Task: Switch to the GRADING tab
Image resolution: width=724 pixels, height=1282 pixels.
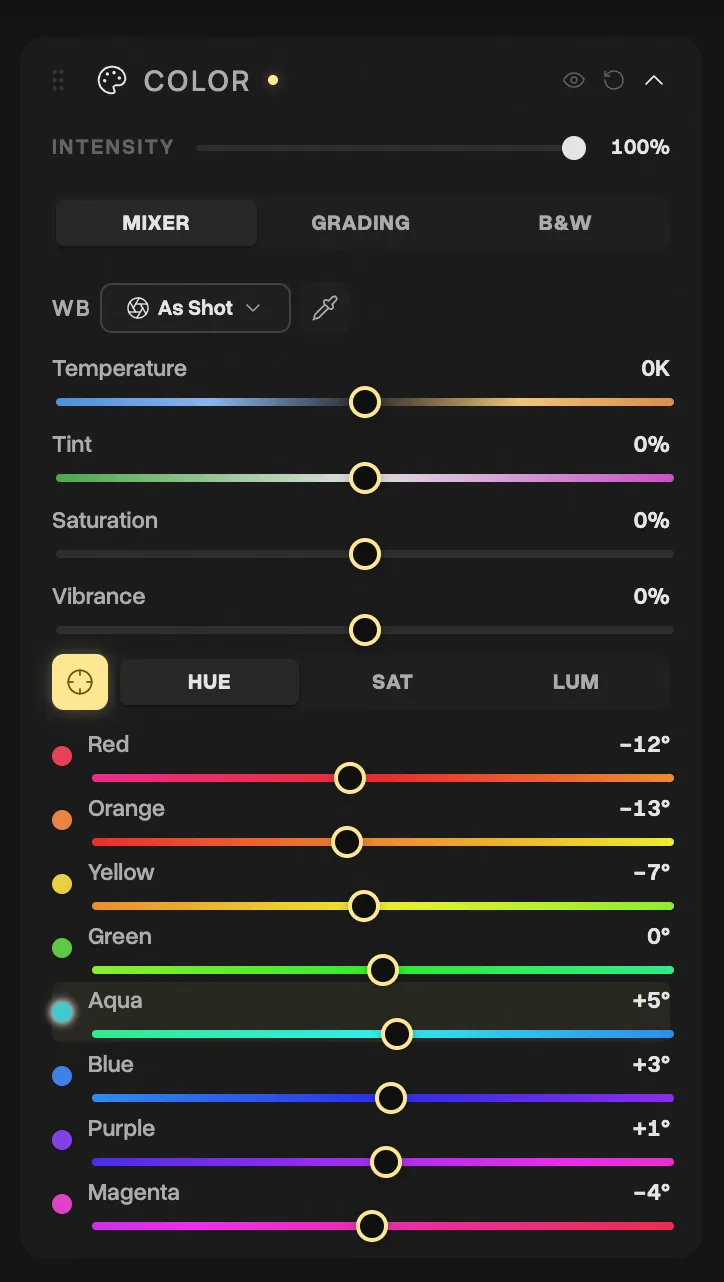Action: tap(361, 222)
